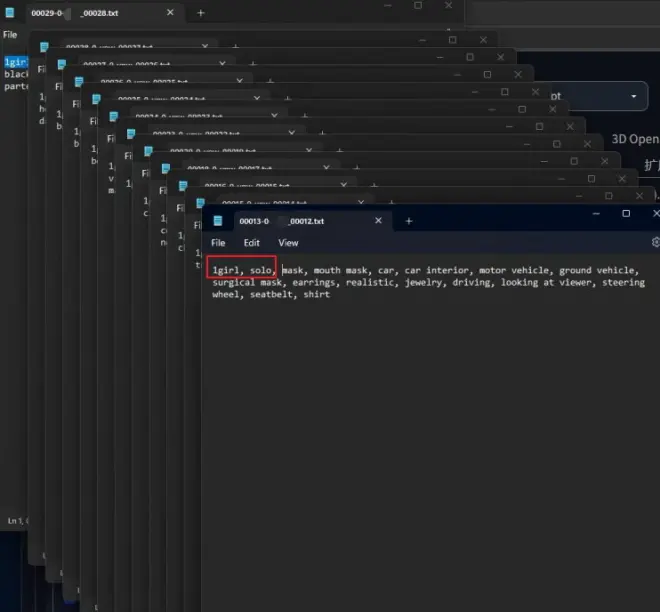Close the _00028.txt tab with its X
660x612 pixels.
170,13
